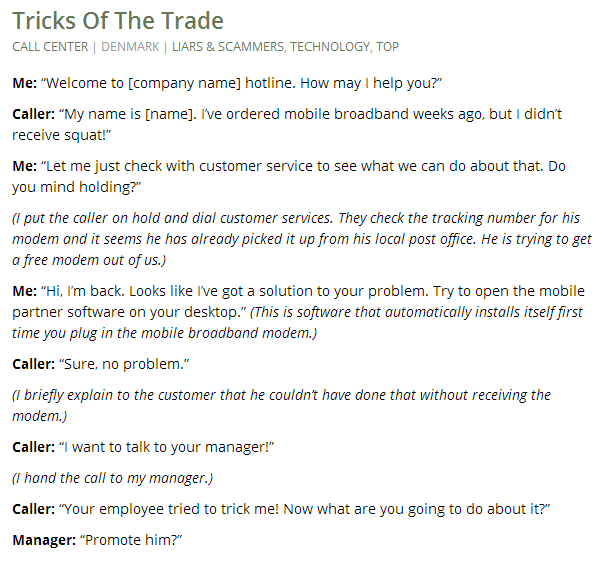Click the italic note about the tracking number

pyautogui.click(x=300, y=239)
